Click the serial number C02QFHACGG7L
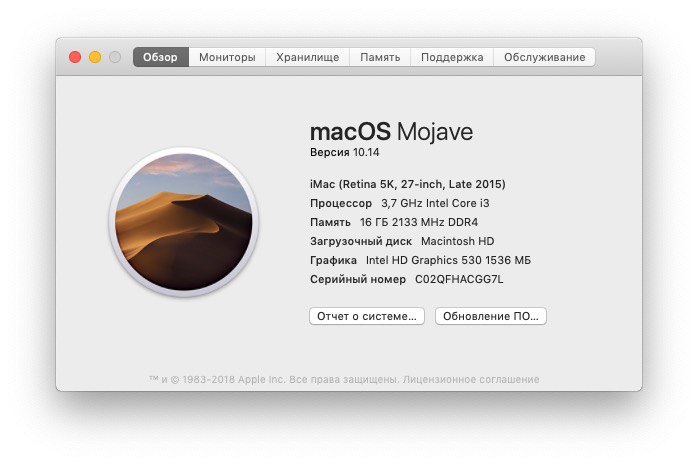This screenshot has width=698, height=465. (x=459, y=279)
